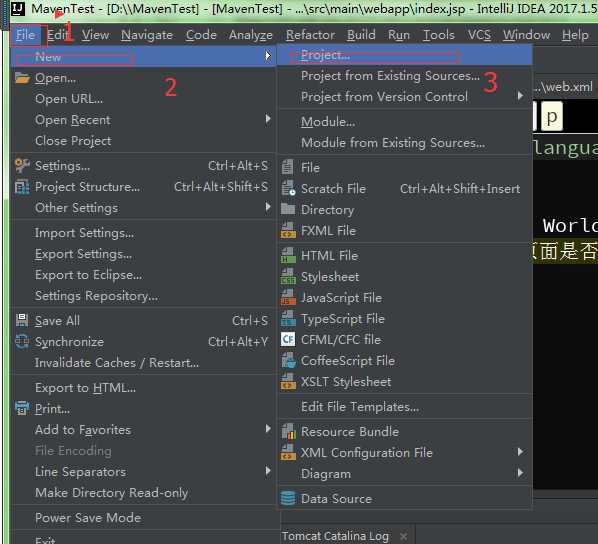Click the Resource Bundle icon

coord(288,431)
